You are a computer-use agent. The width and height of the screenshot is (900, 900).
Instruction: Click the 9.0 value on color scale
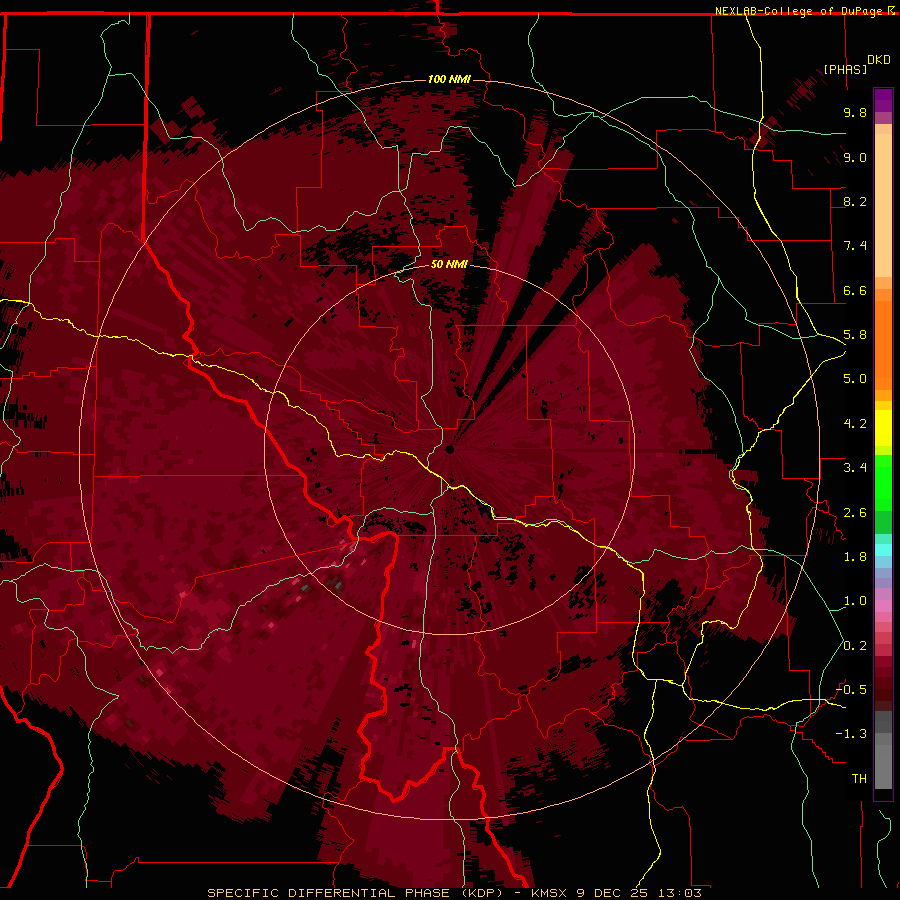click(855, 157)
